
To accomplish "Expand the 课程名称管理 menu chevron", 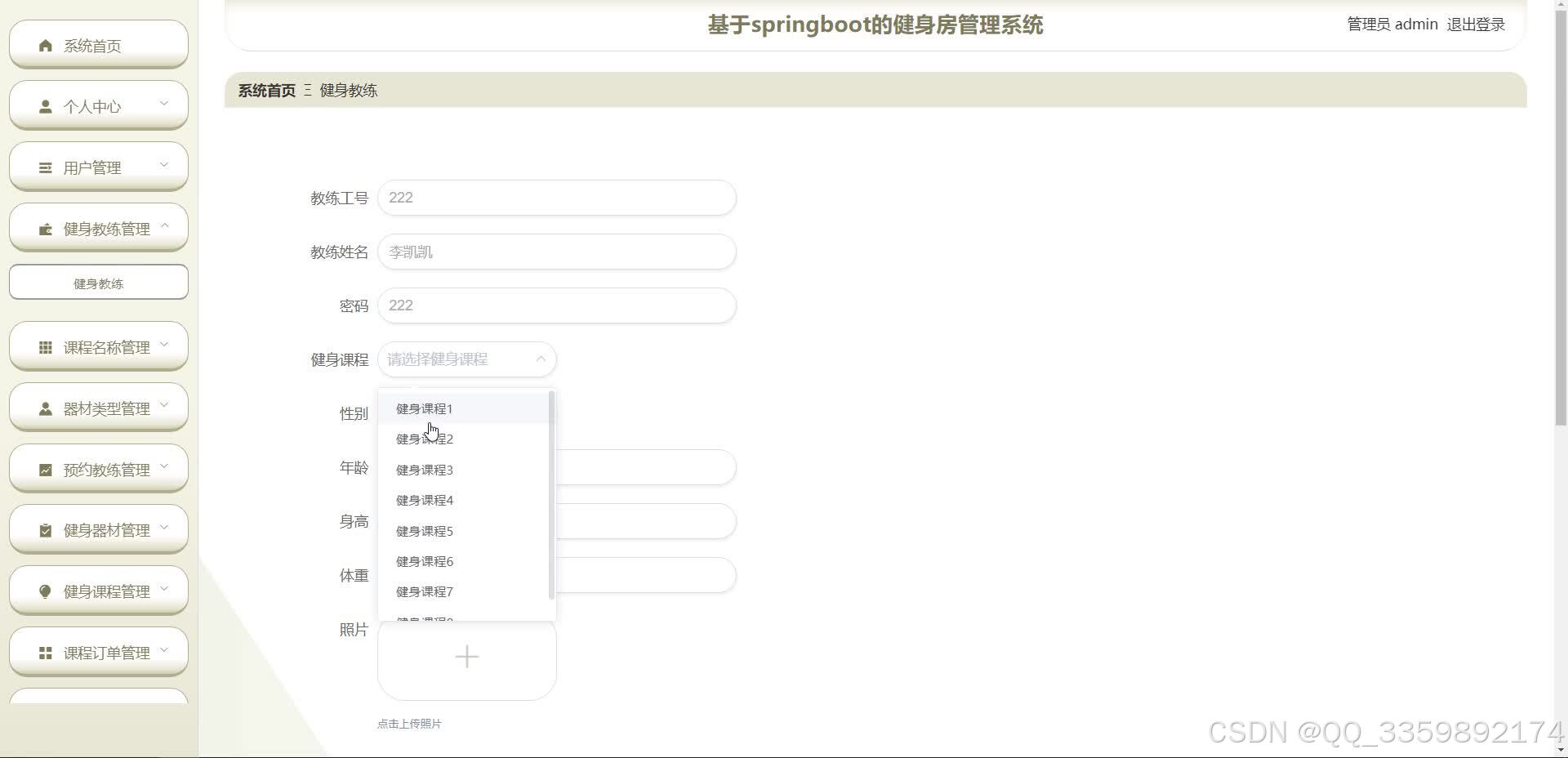I will 164,344.
